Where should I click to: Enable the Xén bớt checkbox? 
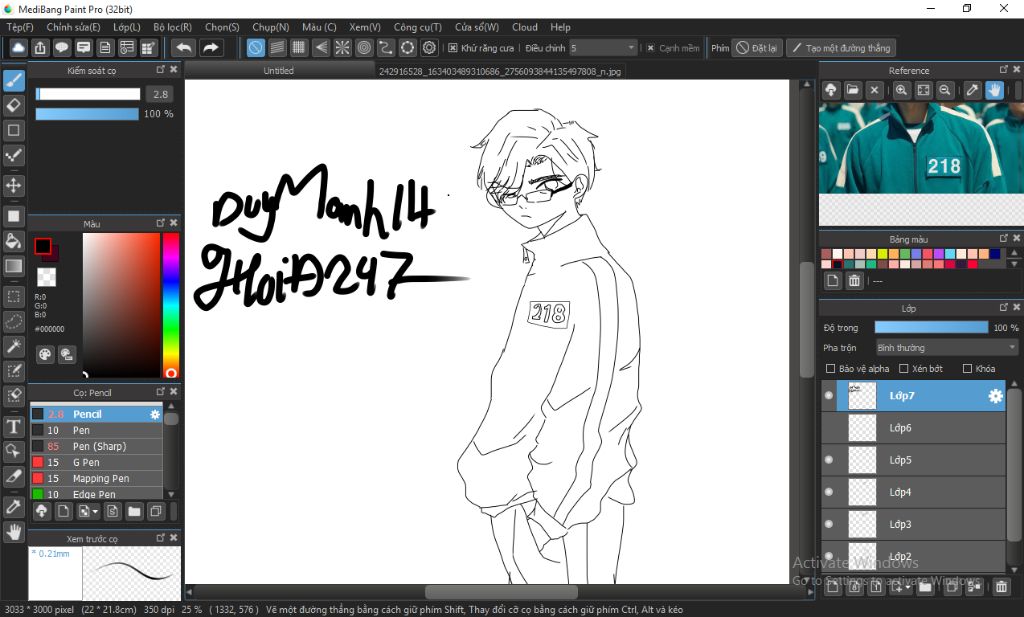coord(904,369)
